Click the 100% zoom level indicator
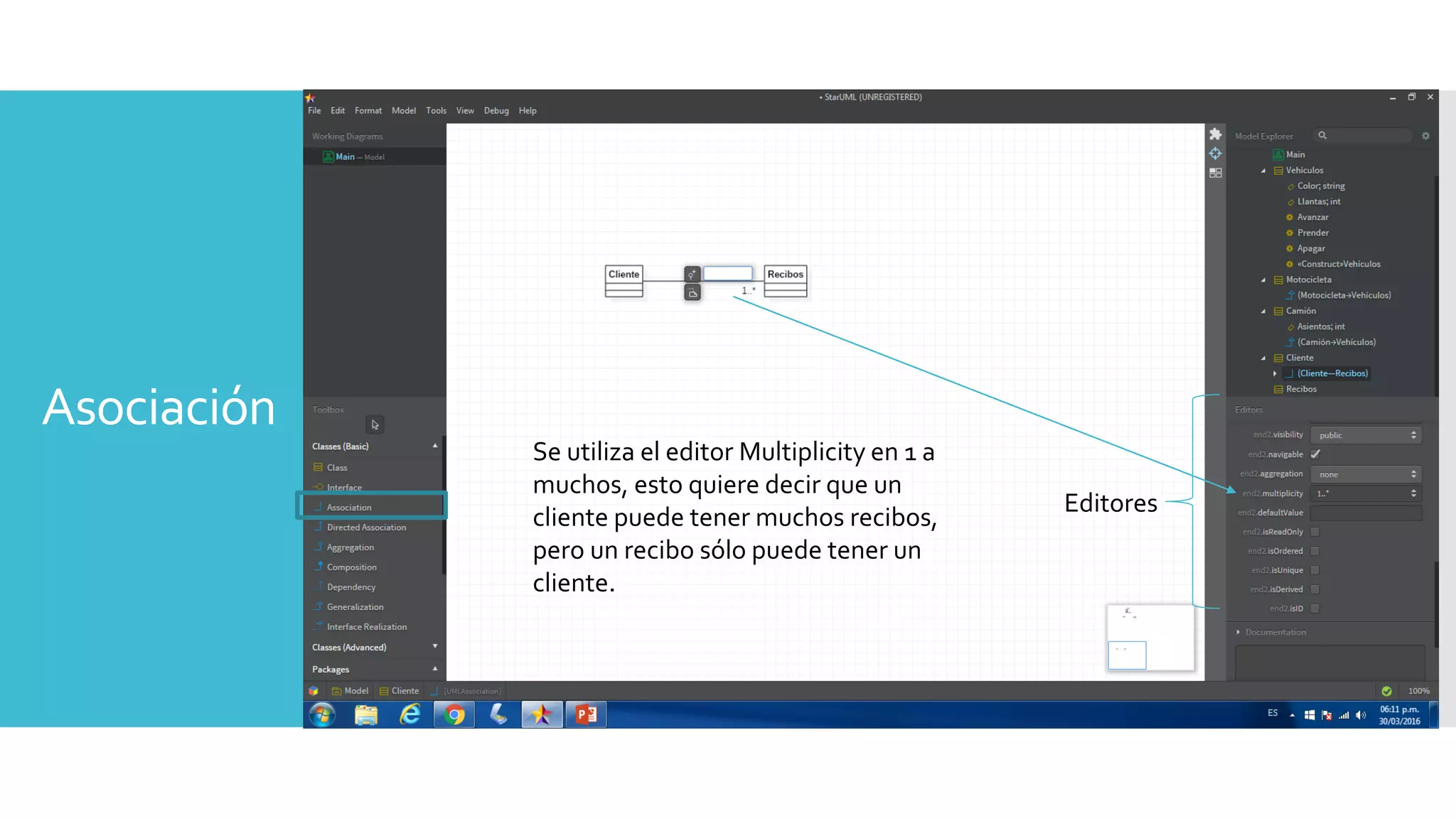The width and height of the screenshot is (1456, 819). point(1418,691)
